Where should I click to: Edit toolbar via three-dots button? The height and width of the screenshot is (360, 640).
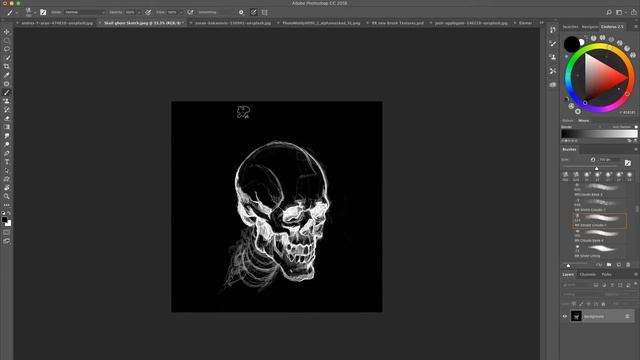tap(7, 205)
